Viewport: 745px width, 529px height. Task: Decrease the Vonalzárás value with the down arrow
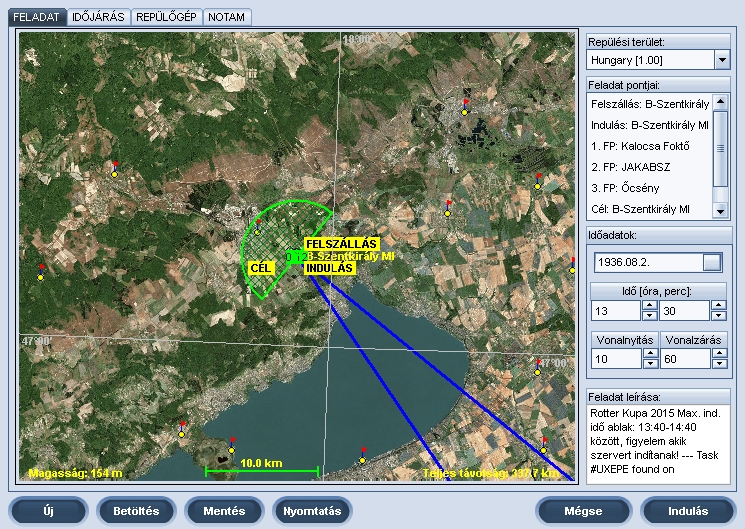pyautogui.click(x=718, y=363)
